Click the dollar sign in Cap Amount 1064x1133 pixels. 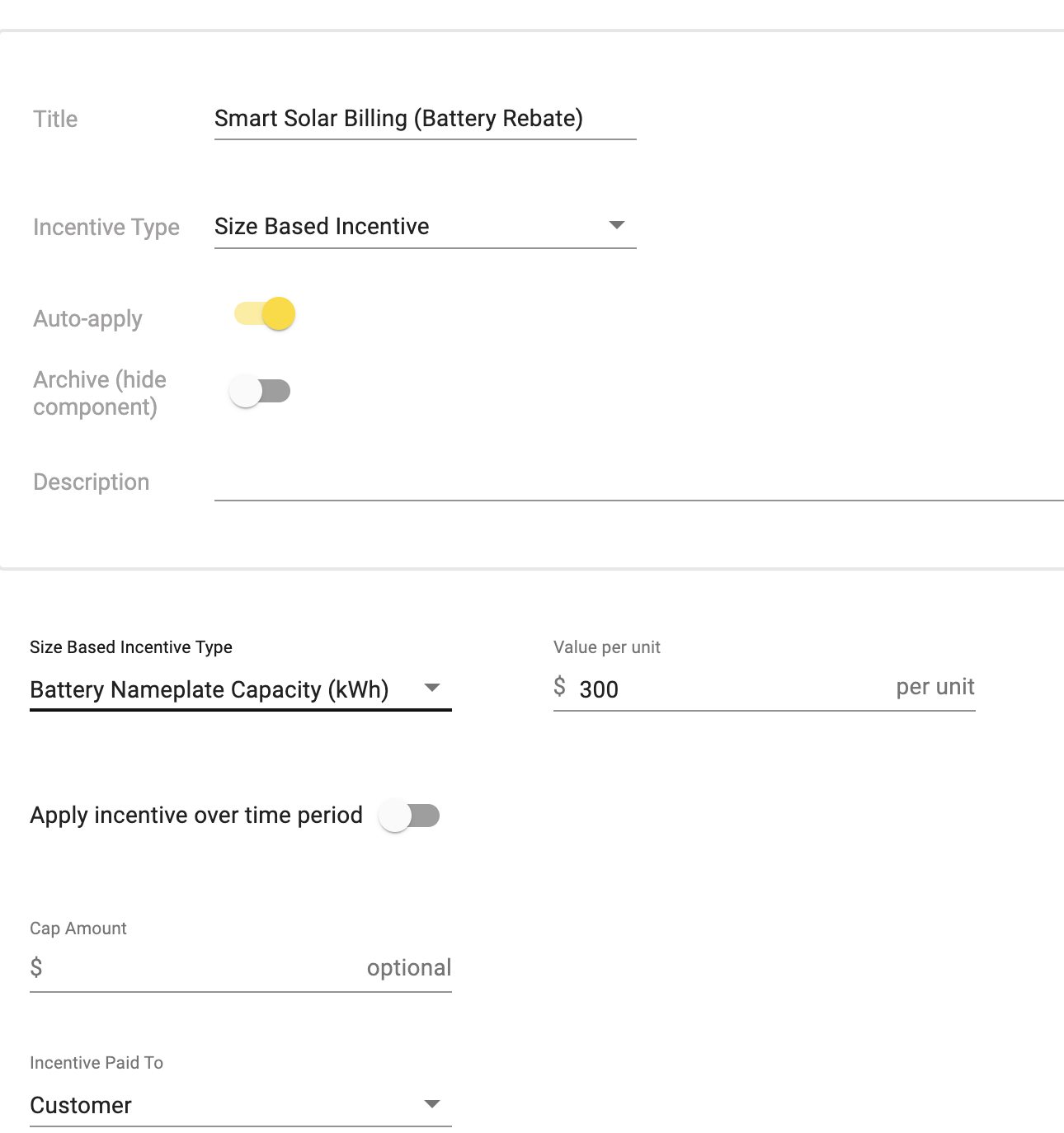(x=36, y=966)
